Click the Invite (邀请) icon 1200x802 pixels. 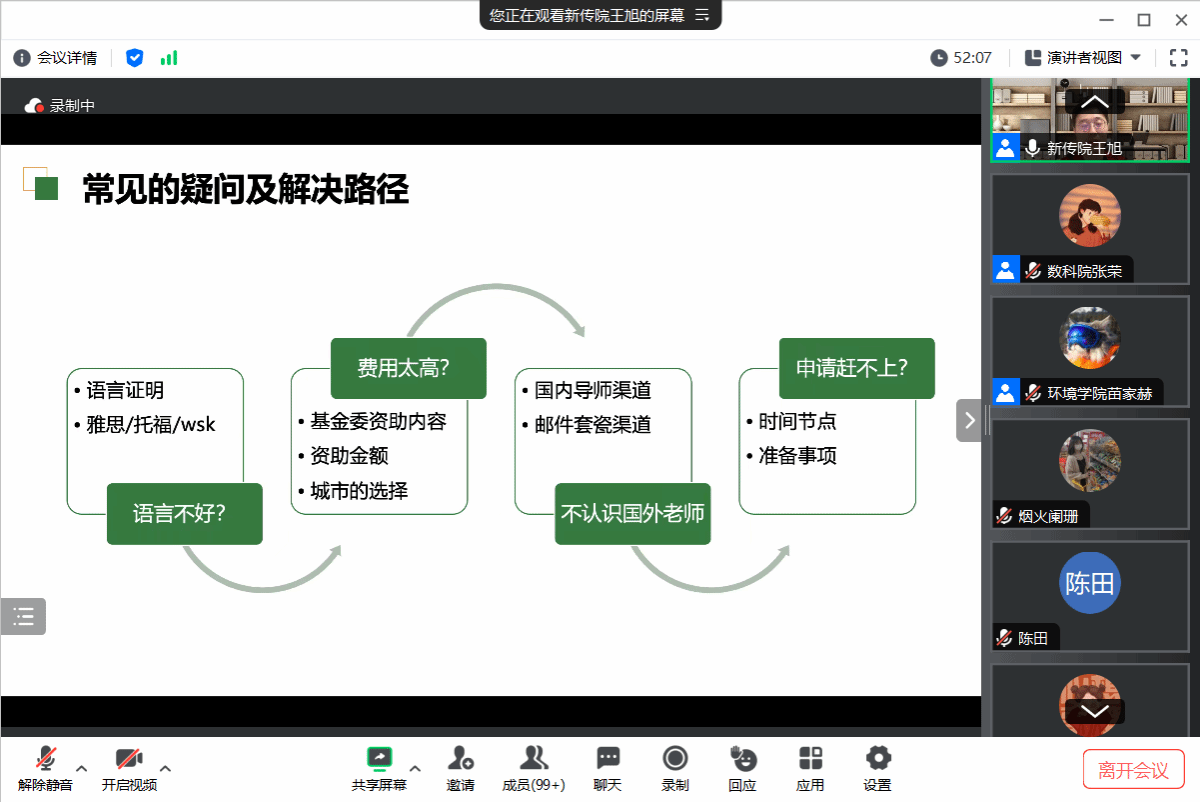pyautogui.click(x=460, y=767)
